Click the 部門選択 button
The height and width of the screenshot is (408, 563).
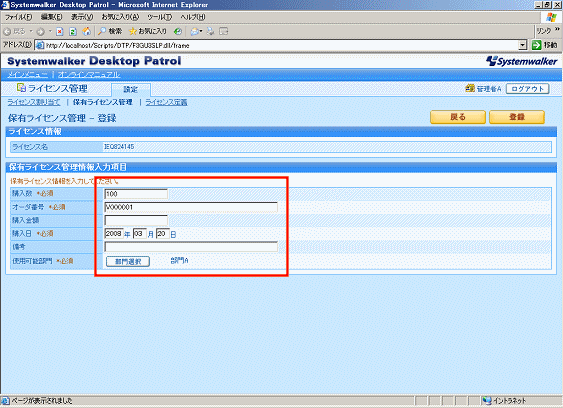[x=128, y=261]
